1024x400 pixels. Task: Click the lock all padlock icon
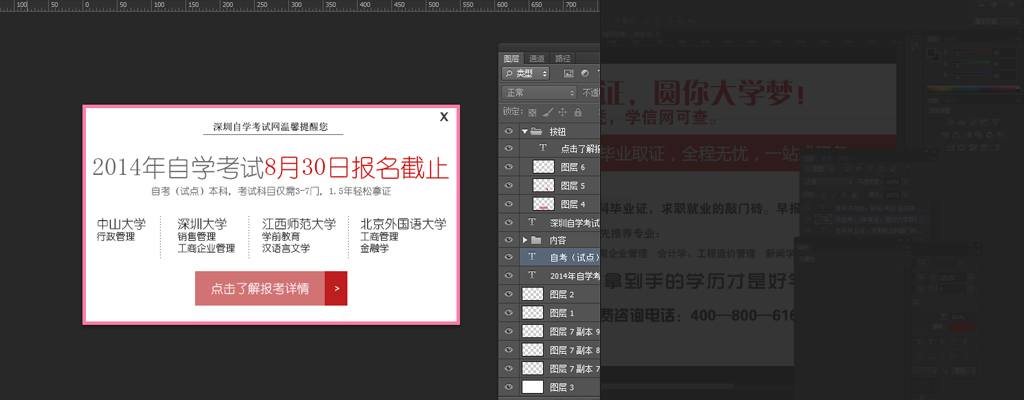[578, 111]
